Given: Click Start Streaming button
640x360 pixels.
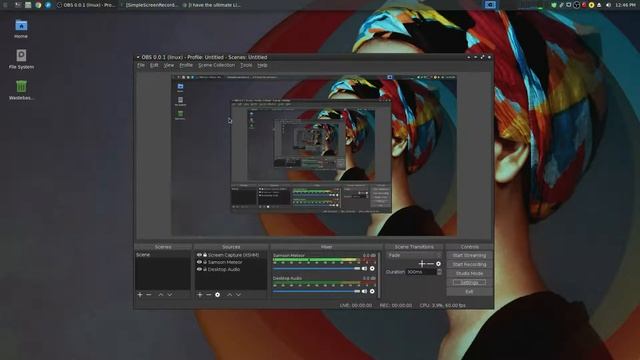Looking at the screenshot, I should pyautogui.click(x=469, y=256).
